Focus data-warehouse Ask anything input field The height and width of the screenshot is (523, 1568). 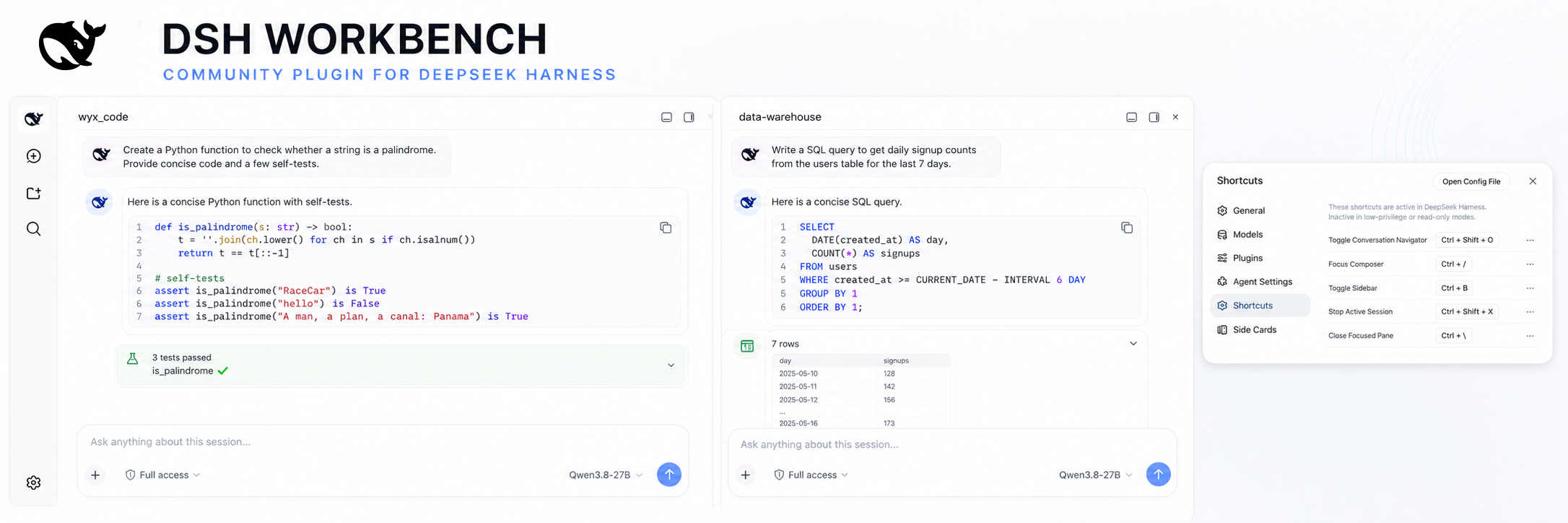tap(951, 445)
